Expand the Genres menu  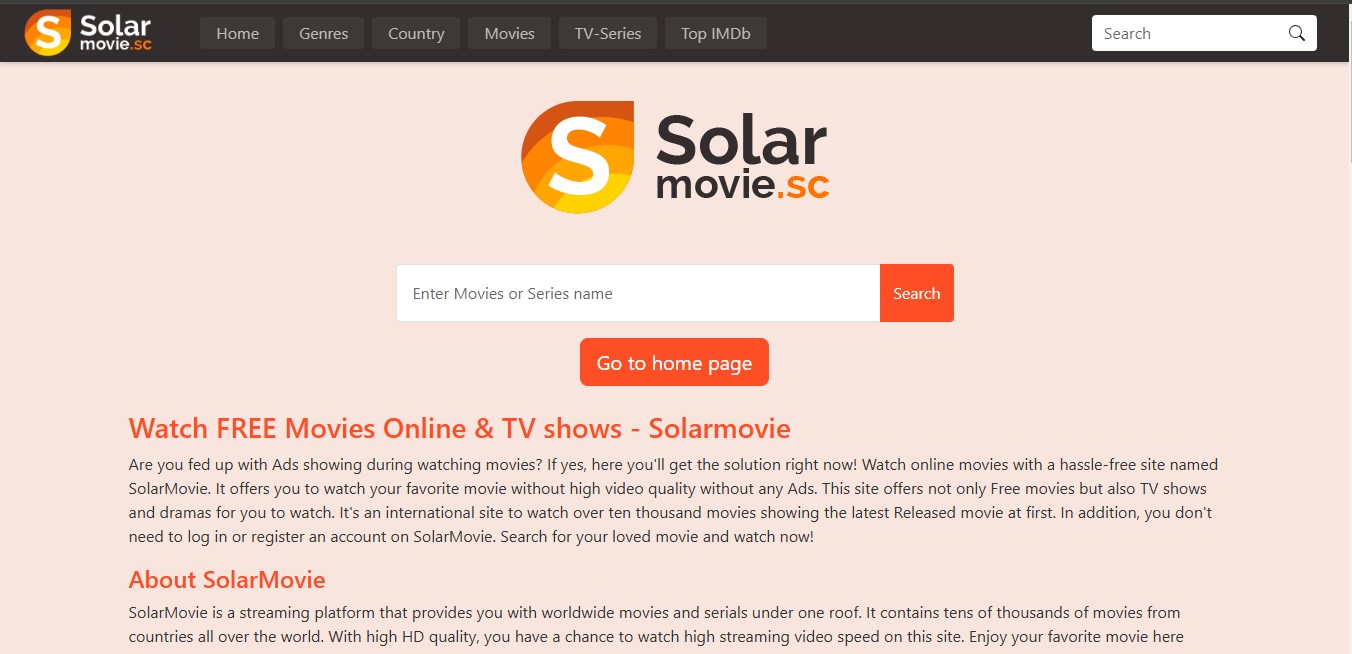(x=324, y=33)
